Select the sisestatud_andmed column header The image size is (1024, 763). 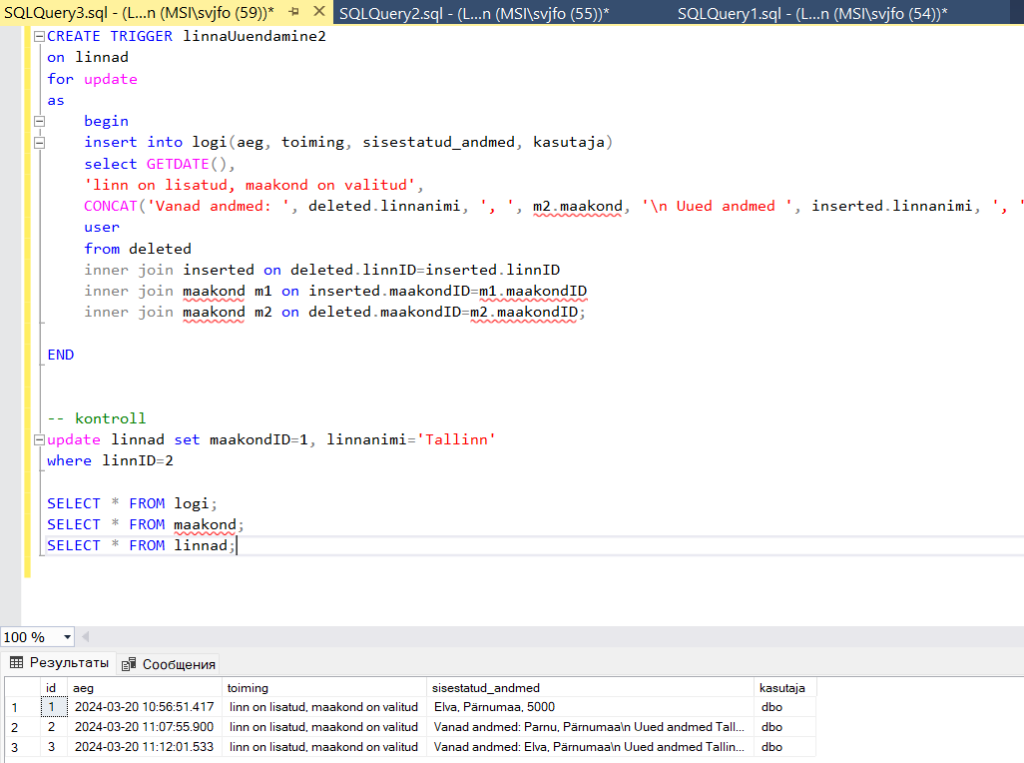[x=591, y=688]
